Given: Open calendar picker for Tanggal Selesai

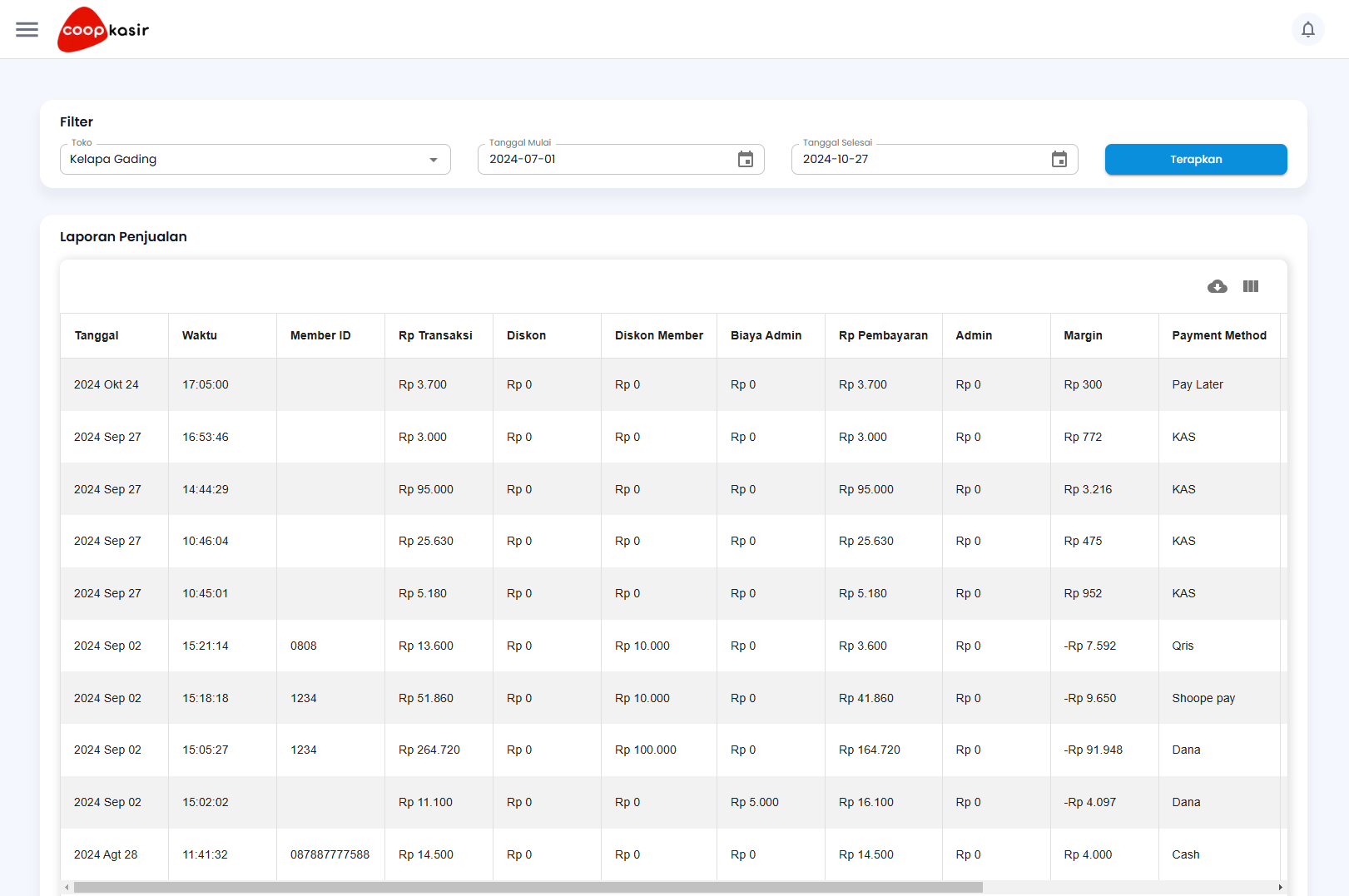Looking at the screenshot, I should click(1059, 160).
